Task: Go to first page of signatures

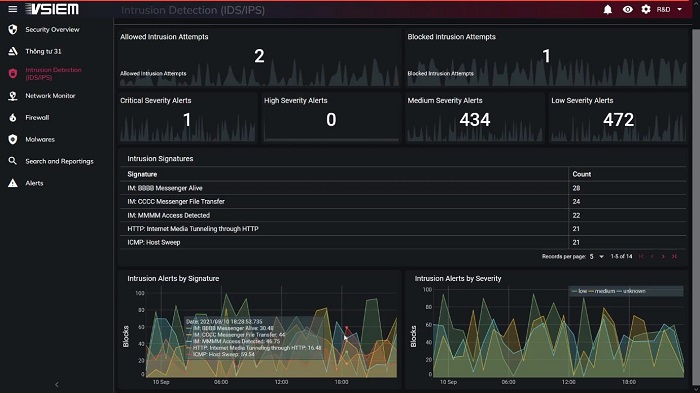Action: tap(641, 256)
